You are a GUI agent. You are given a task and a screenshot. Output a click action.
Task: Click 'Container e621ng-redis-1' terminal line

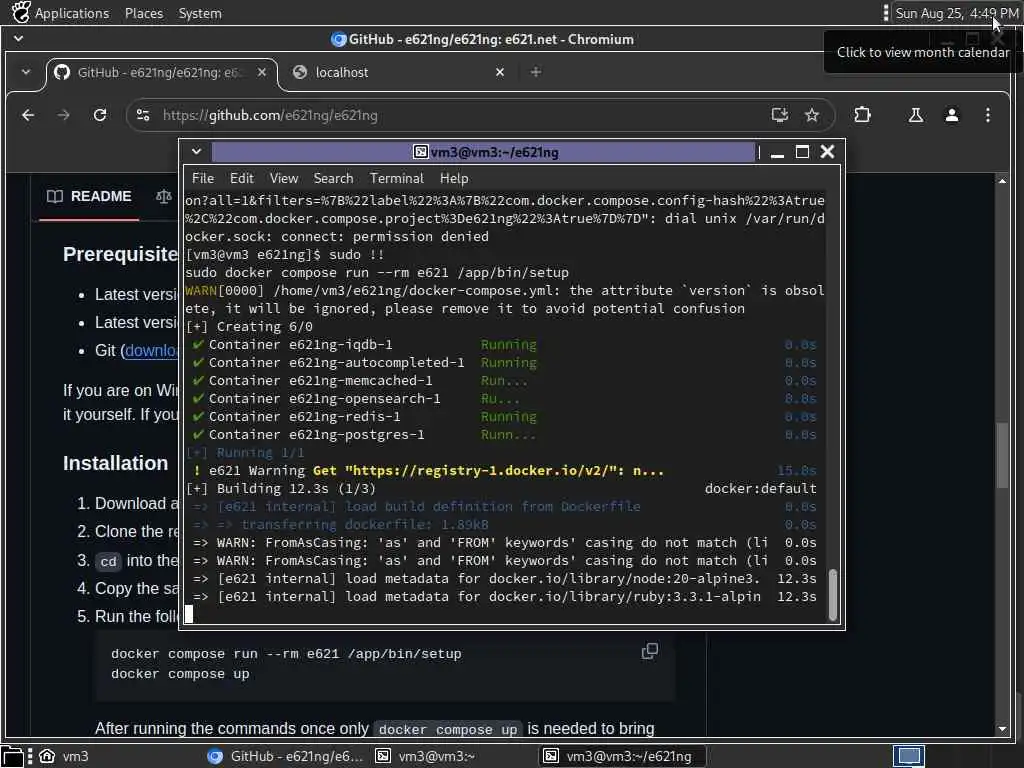[x=304, y=417]
